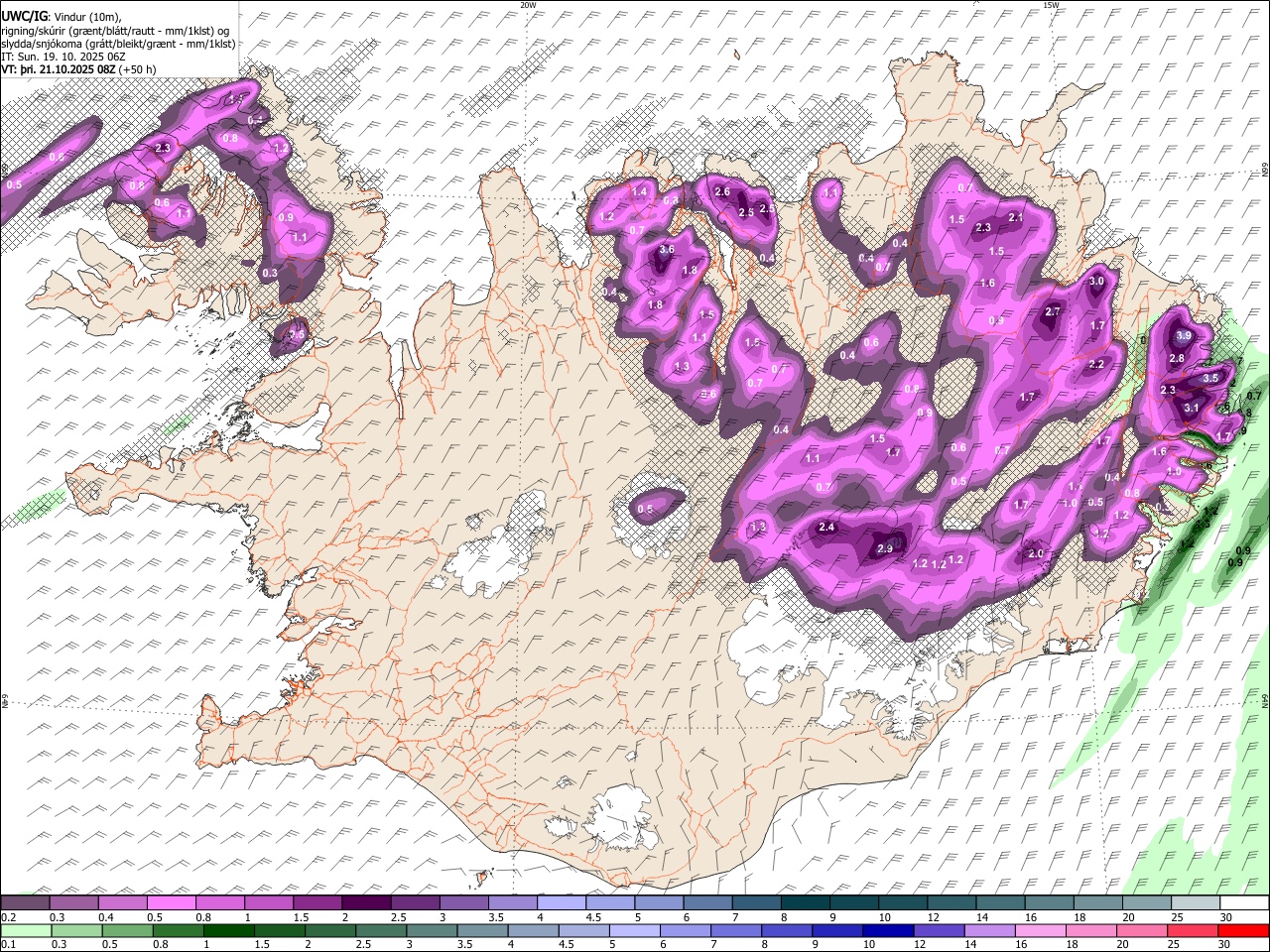Click the medium green 0.8–1 swatch on lower scale
The height and width of the screenshot is (952, 1270).
179,930
